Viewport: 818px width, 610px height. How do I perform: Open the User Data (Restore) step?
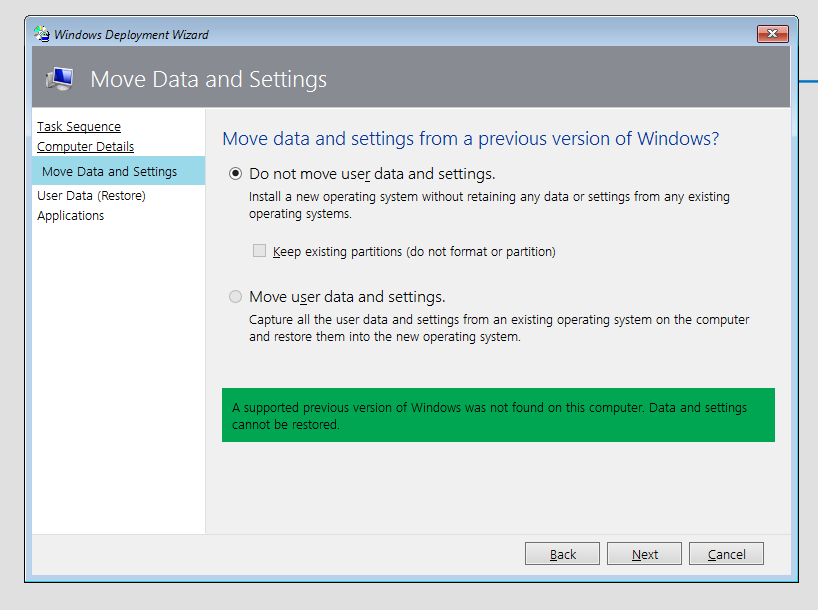(x=89, y=195)
